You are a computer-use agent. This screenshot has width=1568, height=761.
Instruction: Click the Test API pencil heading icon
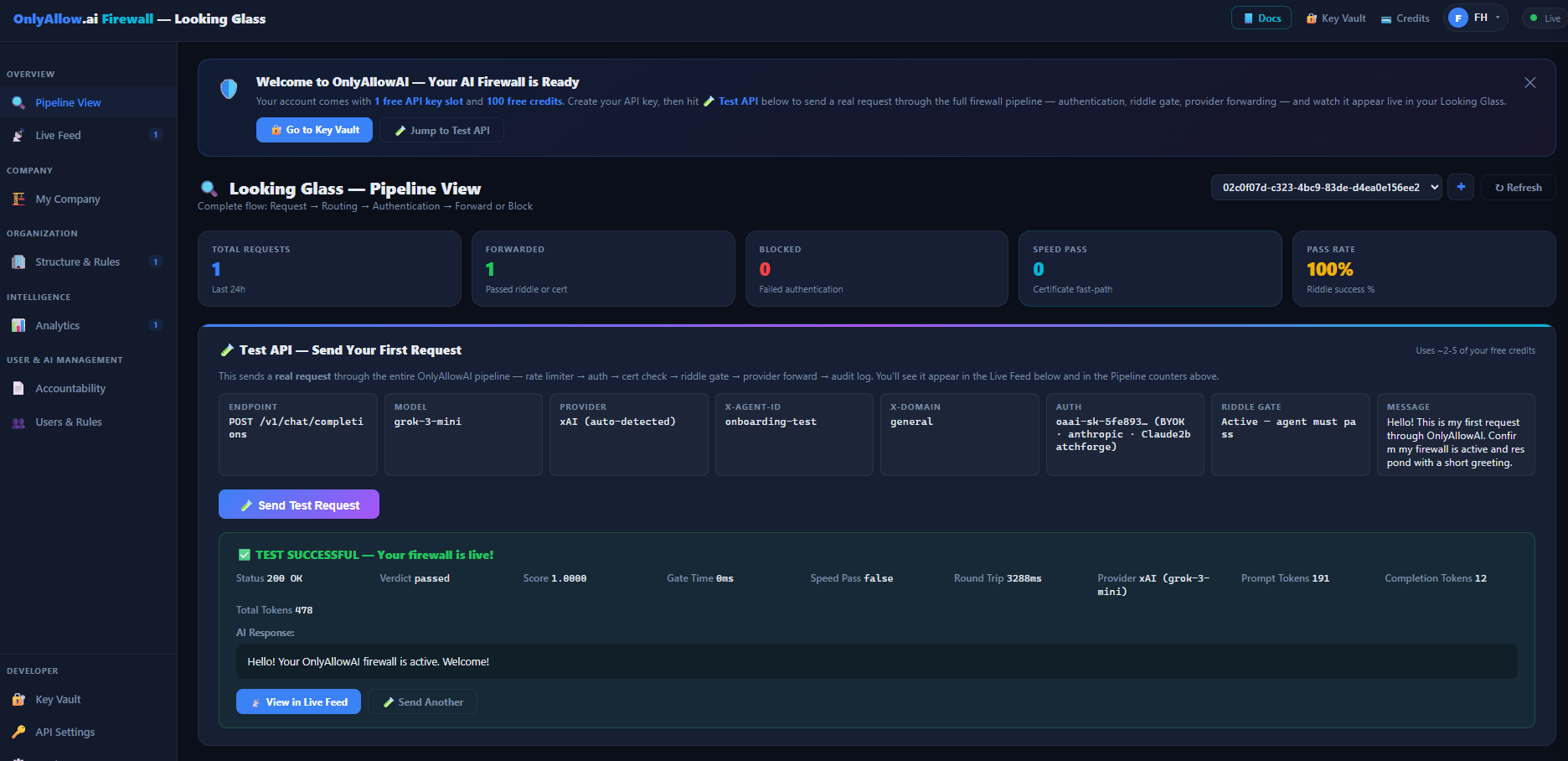tap(227, 350)
